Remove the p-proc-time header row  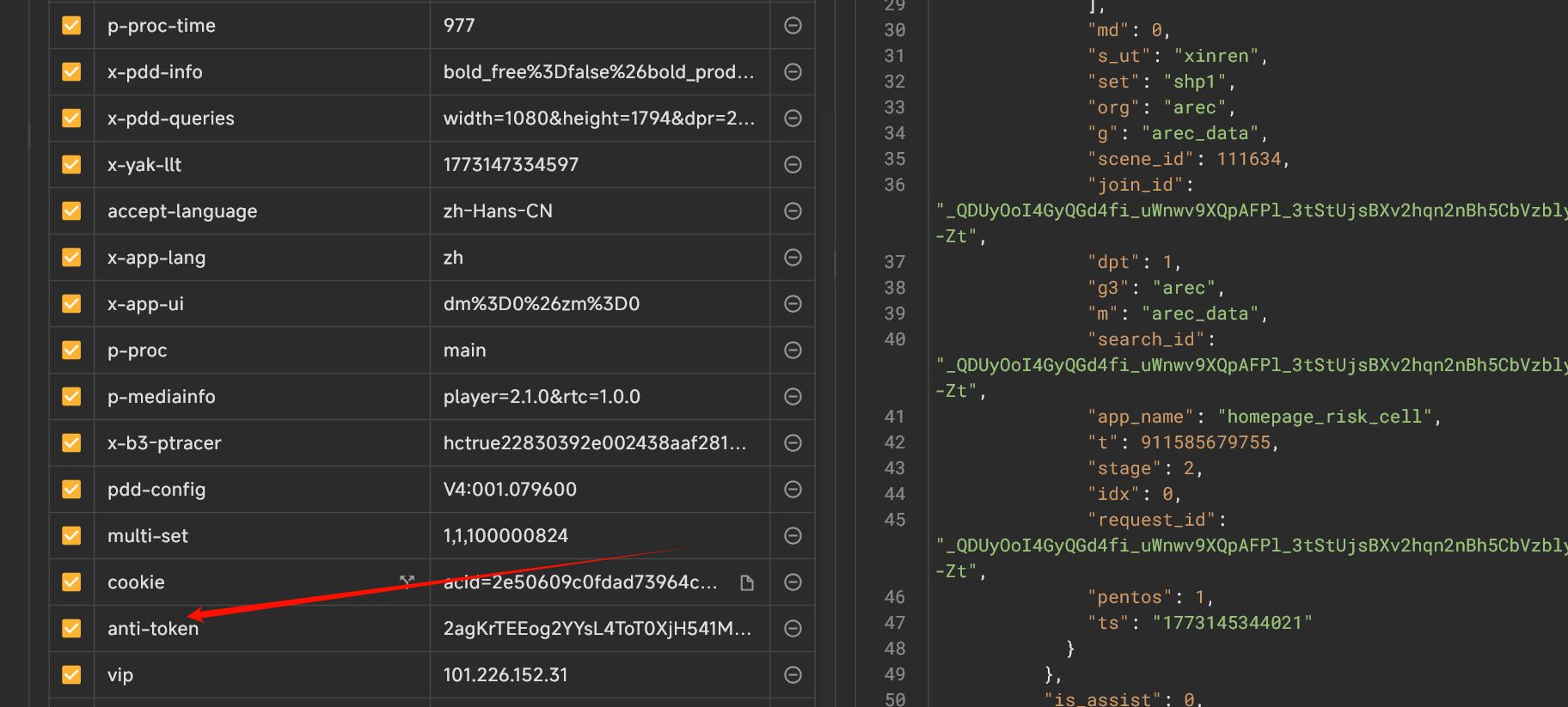click(793, 26)
